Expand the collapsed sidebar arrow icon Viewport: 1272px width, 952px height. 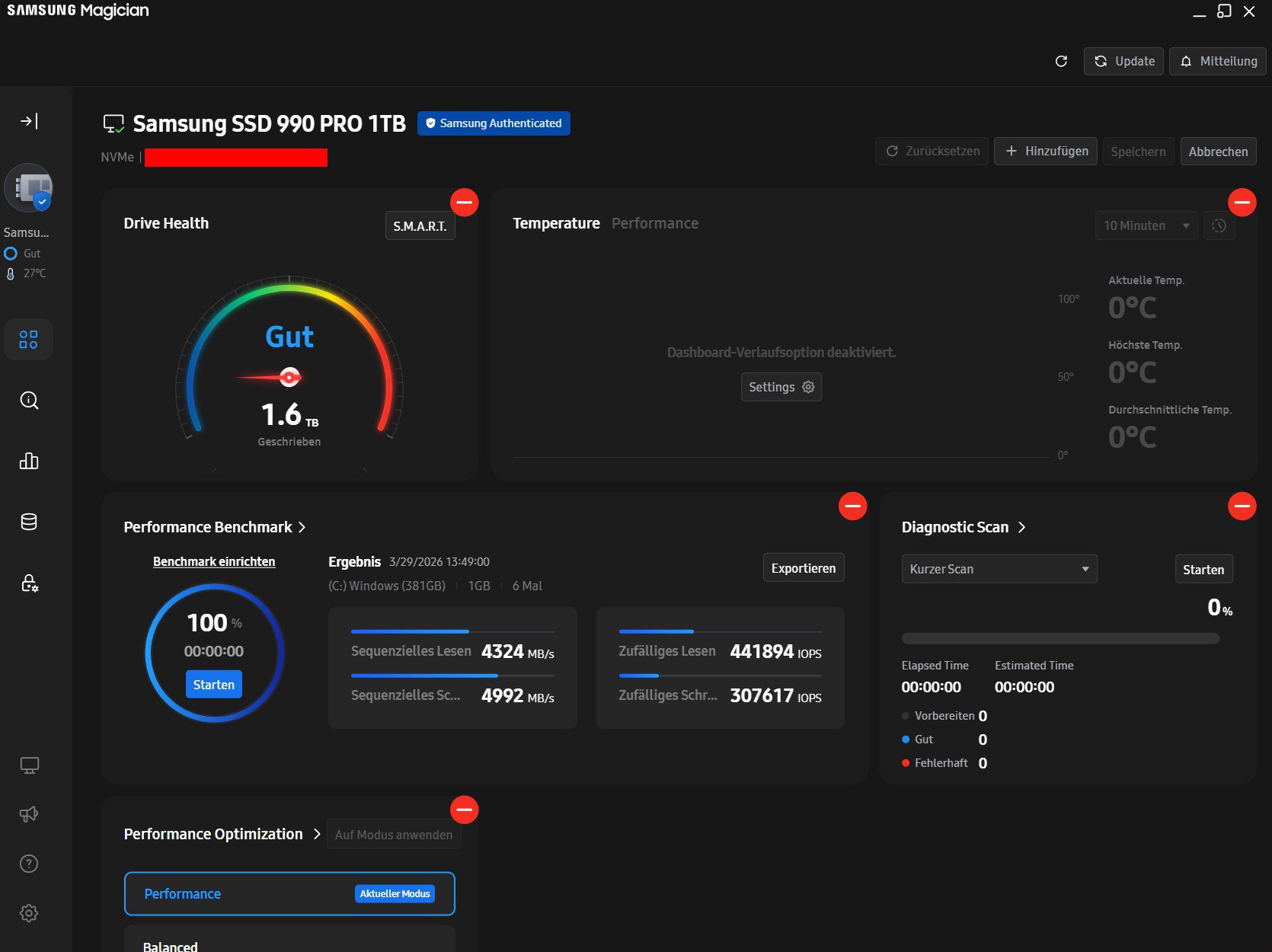coord(29,121)
